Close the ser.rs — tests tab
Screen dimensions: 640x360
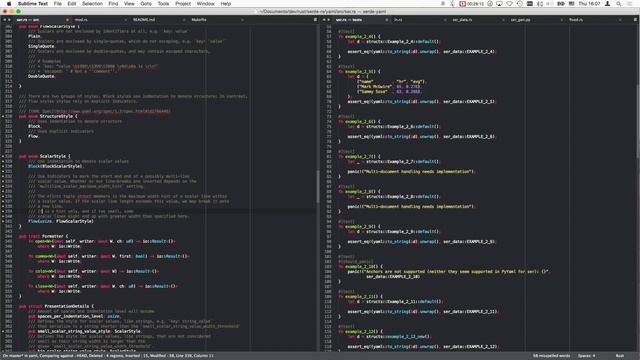point(386,20)
